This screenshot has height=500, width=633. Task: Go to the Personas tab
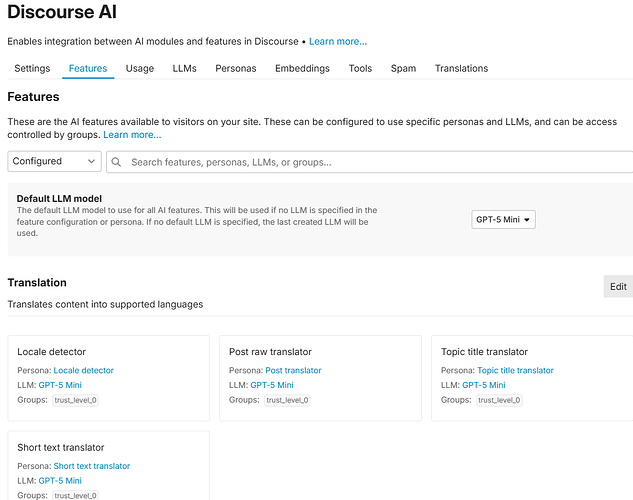tap(236, 68)
